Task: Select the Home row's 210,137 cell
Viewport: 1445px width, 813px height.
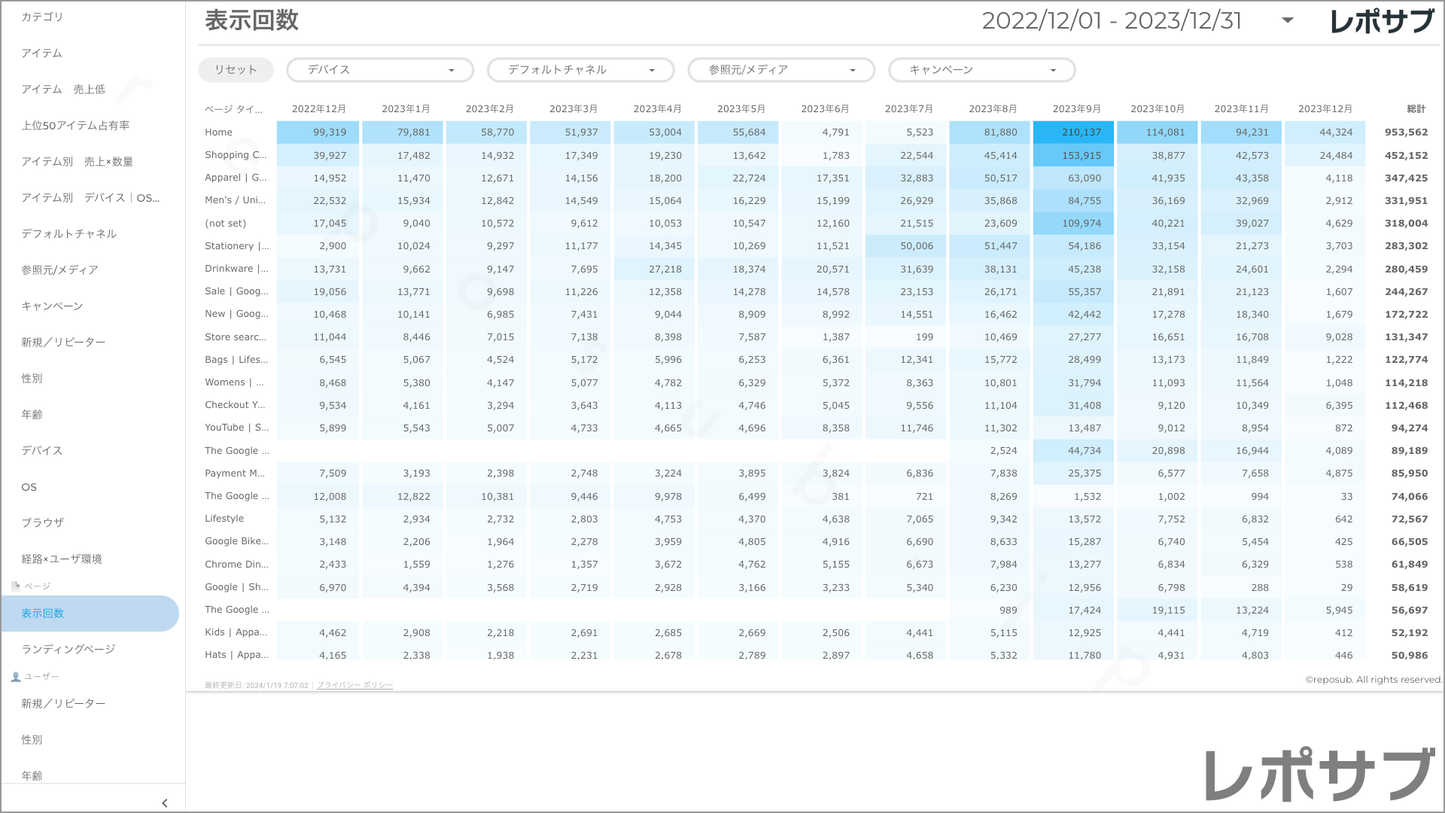Action: coord(1073,132)
